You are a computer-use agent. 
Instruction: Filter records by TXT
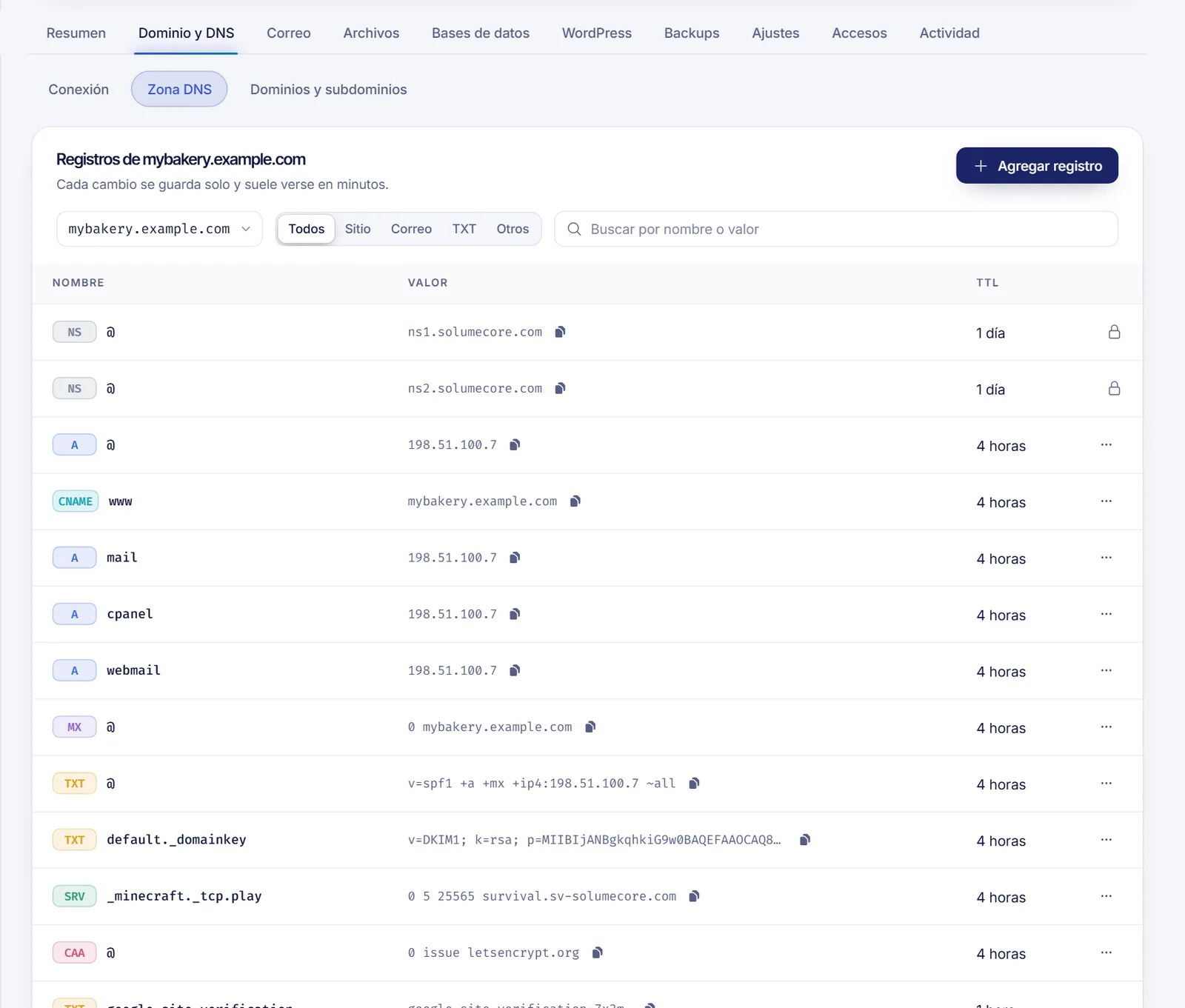464,229
